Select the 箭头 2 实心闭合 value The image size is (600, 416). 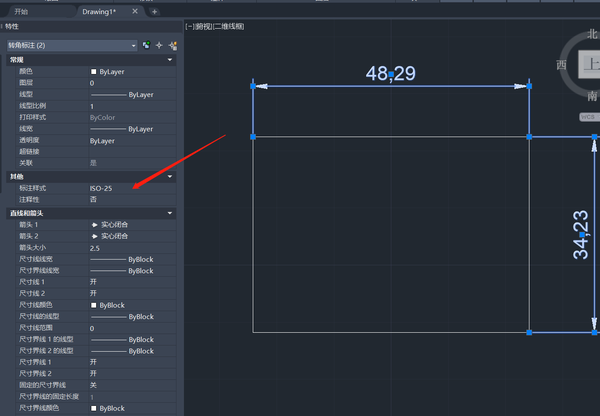[132, 236]
